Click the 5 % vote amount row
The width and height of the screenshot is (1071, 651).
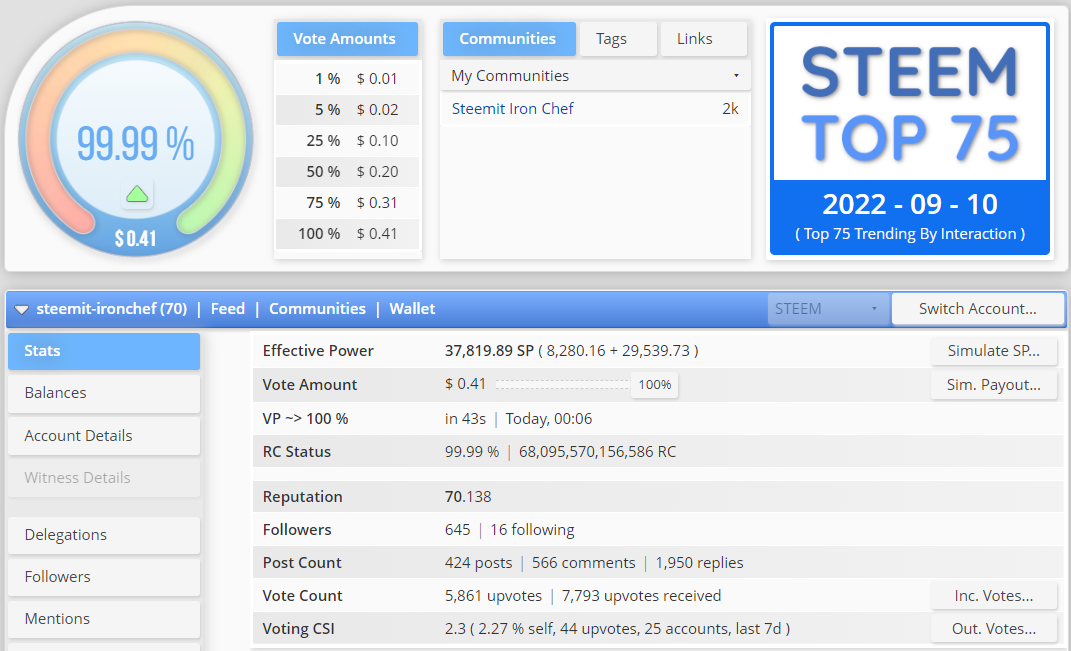(x=347, y=110)
